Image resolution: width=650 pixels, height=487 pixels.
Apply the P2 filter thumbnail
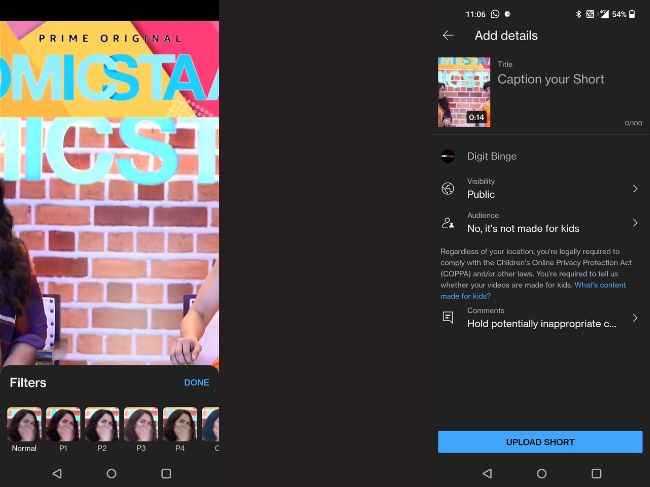102,424
